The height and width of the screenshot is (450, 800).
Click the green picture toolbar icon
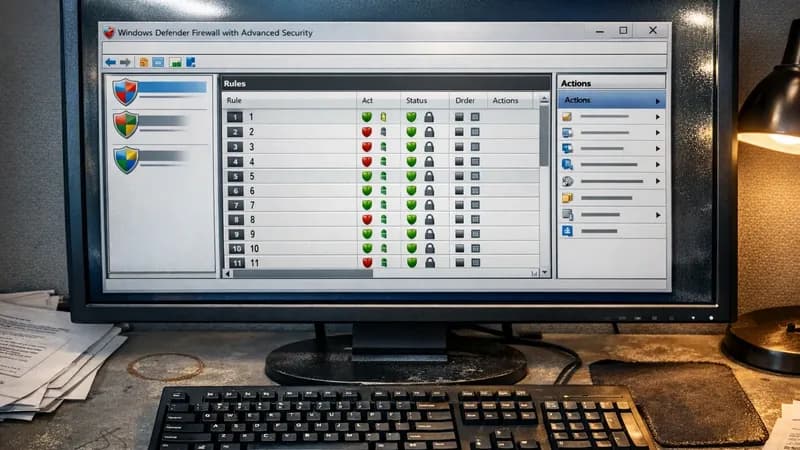(176, 63)
